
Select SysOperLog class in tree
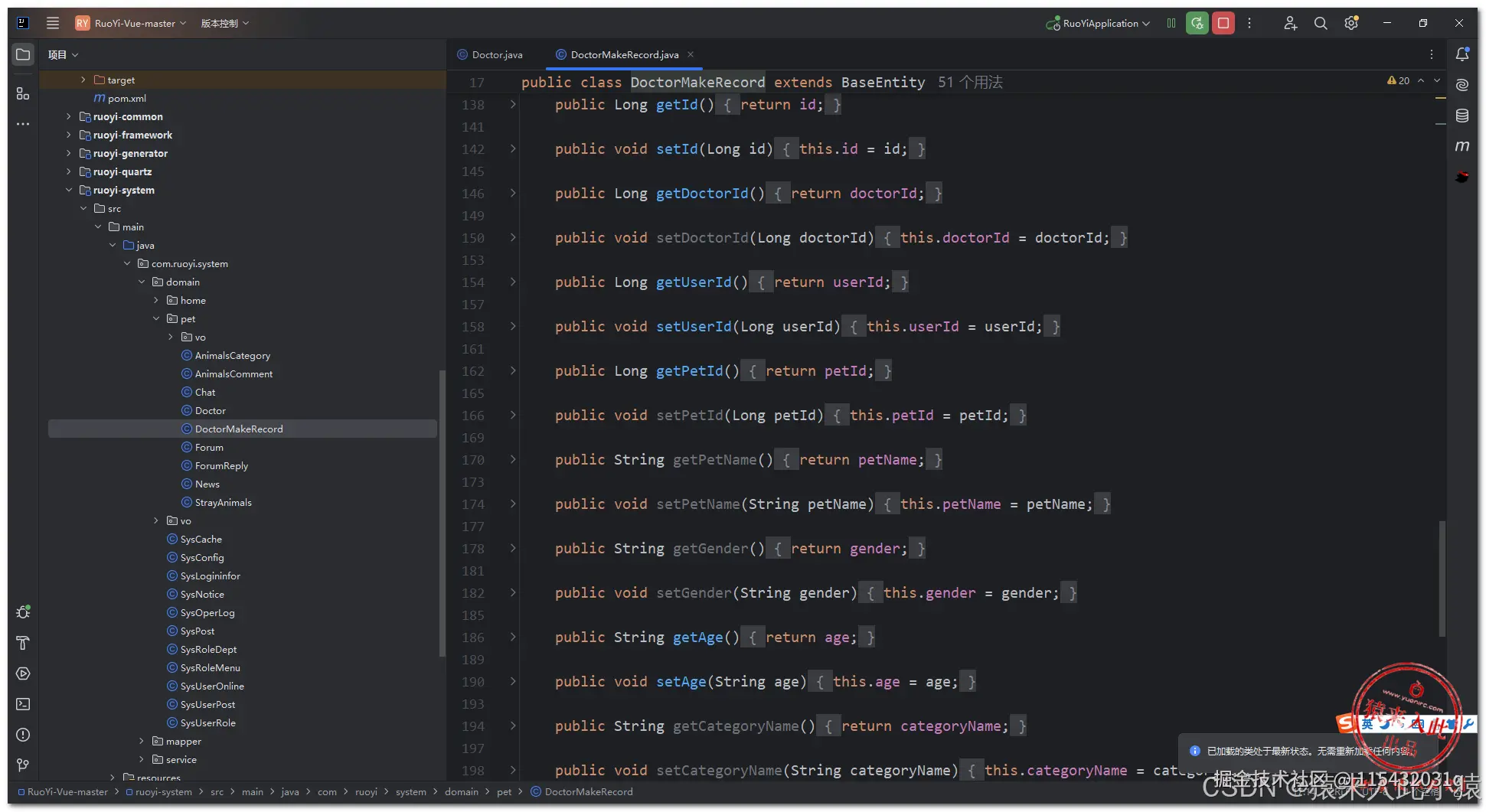(x=207, y=612)
